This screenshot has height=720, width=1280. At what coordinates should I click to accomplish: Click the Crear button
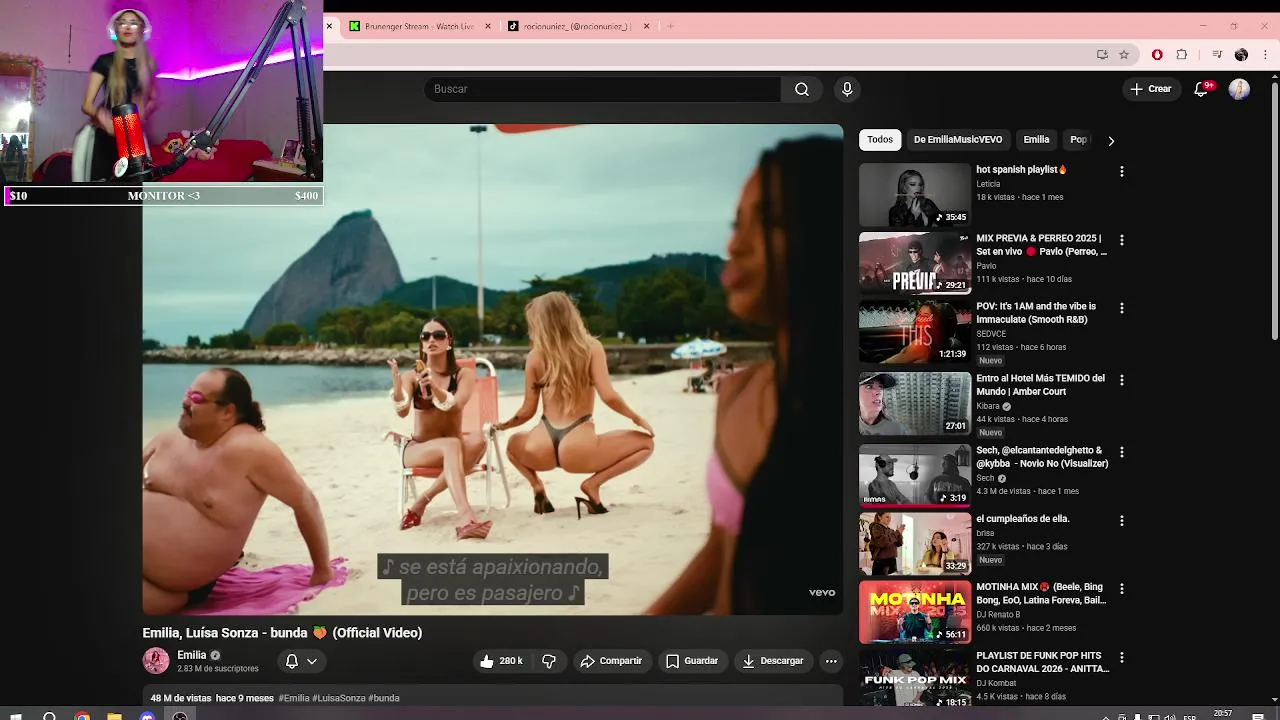tap(1150, 89)
